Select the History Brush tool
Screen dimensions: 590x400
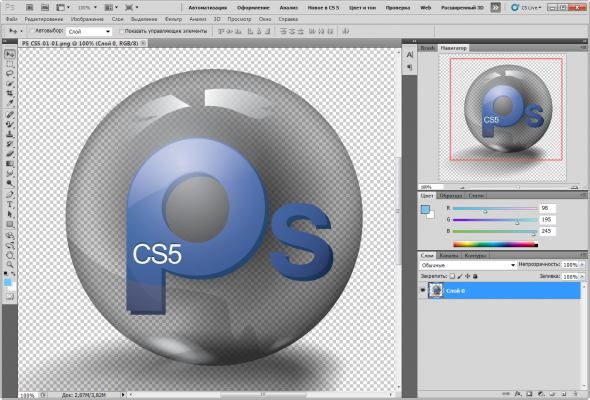[x=10, y=144]
